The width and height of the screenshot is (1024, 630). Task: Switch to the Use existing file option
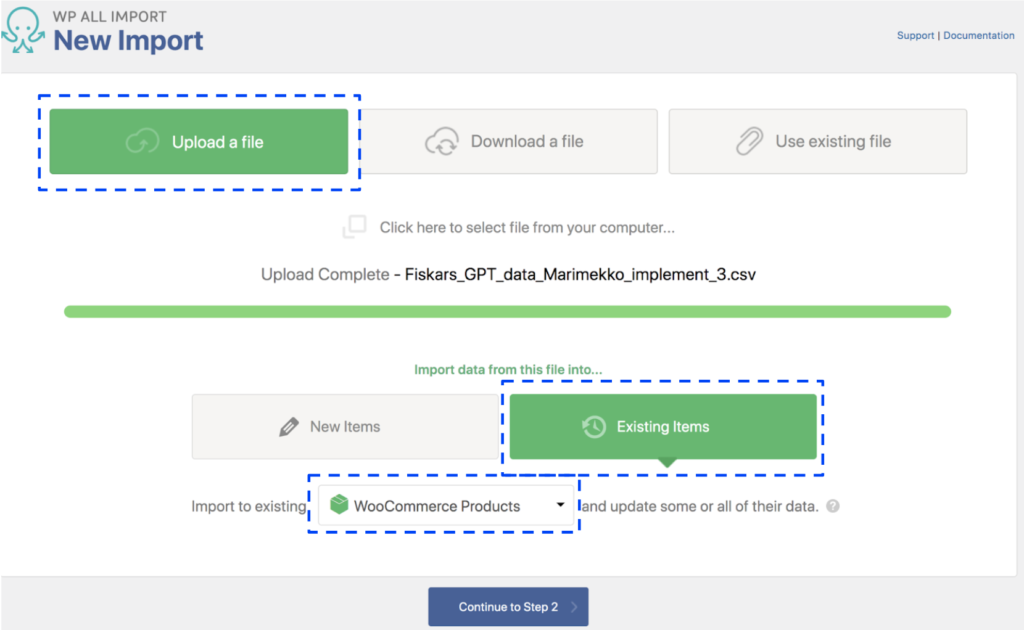(816, 141)
